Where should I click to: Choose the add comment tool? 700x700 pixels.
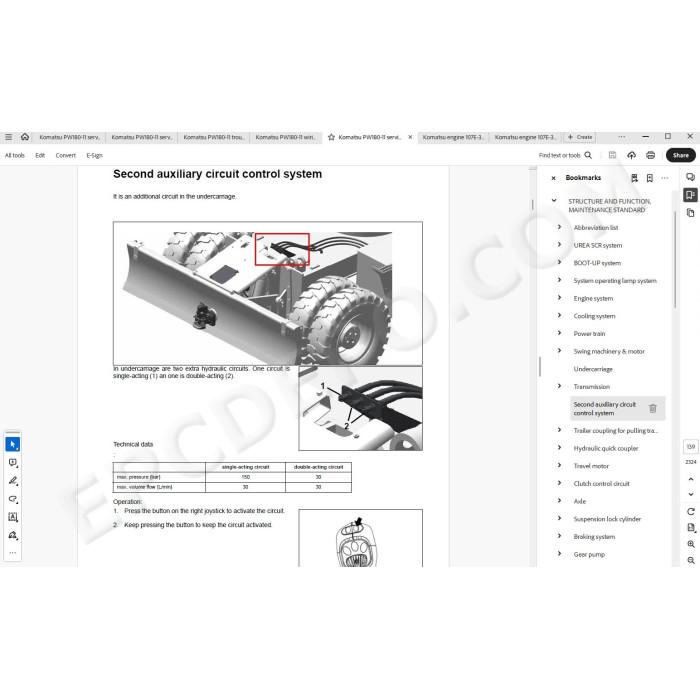tap(12, 463)
